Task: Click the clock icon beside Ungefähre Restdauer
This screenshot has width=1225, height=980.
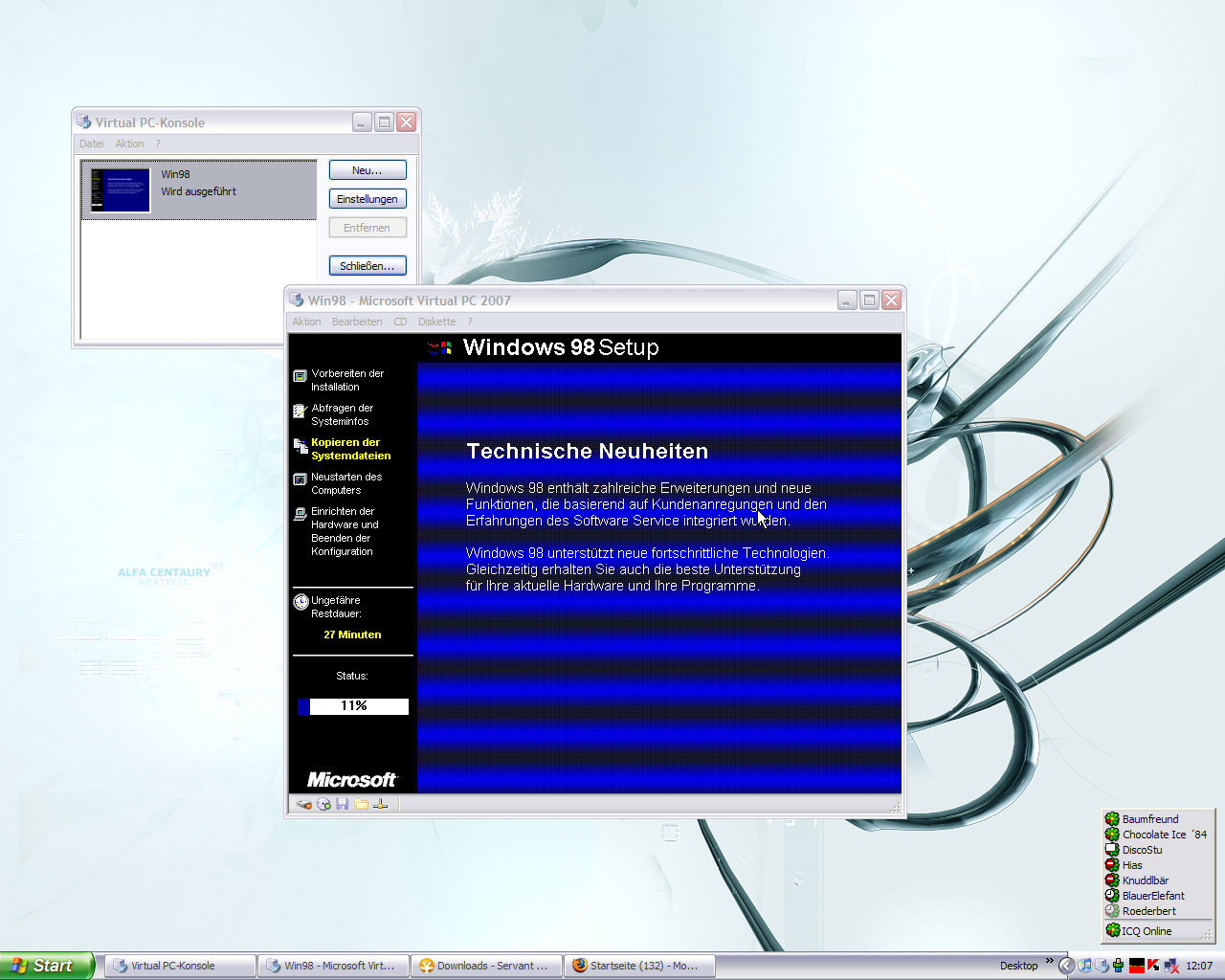Action: [x=301, y=602]
